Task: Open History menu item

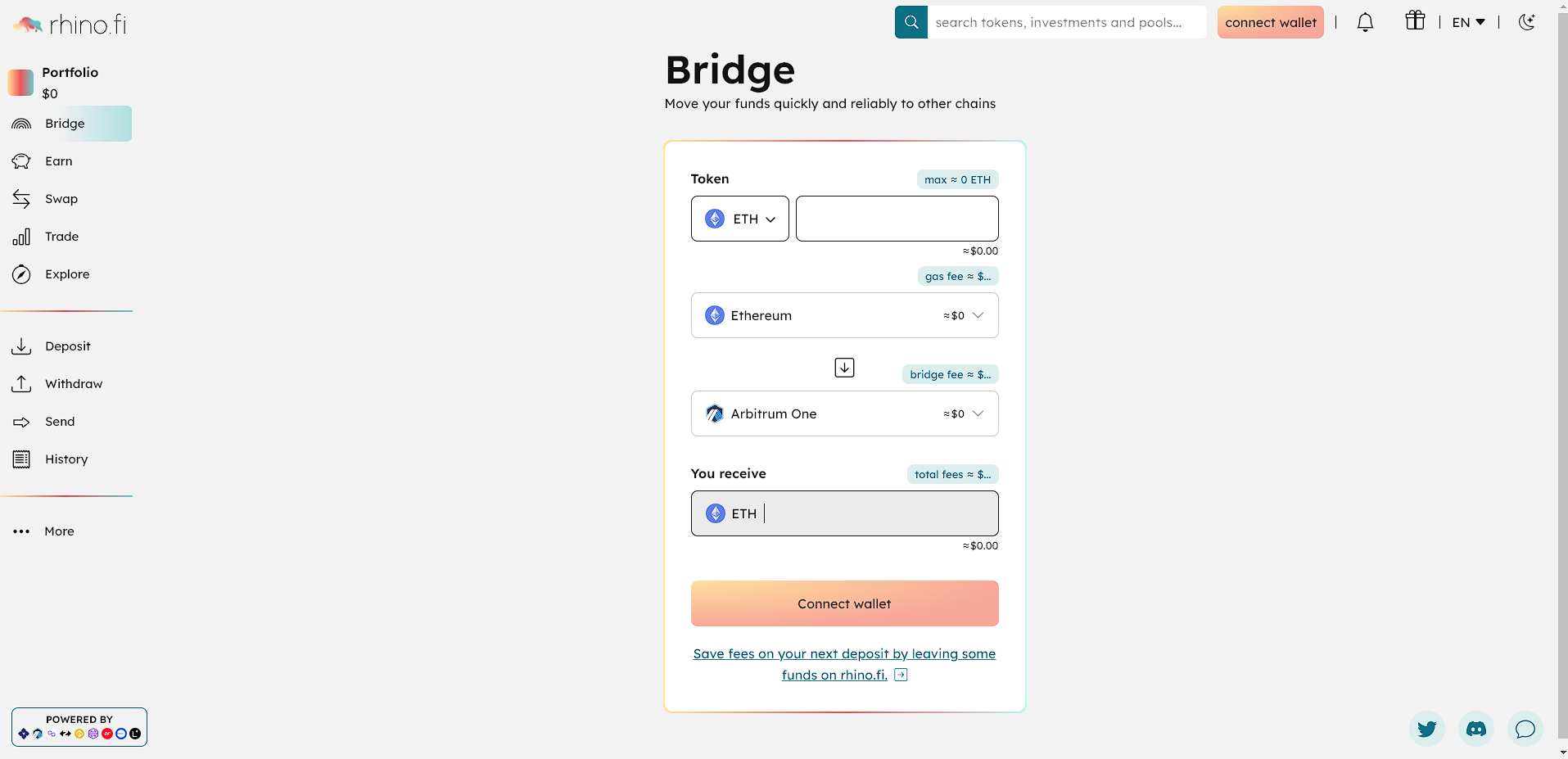Action: (66, 459)
